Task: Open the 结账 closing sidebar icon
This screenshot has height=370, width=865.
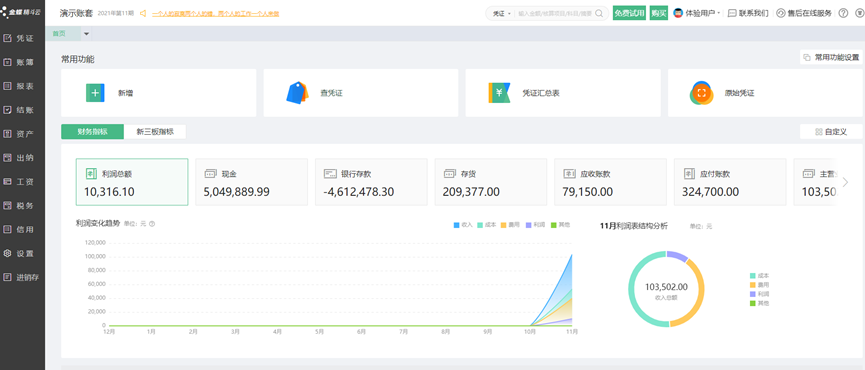Action: coord(7,110)
